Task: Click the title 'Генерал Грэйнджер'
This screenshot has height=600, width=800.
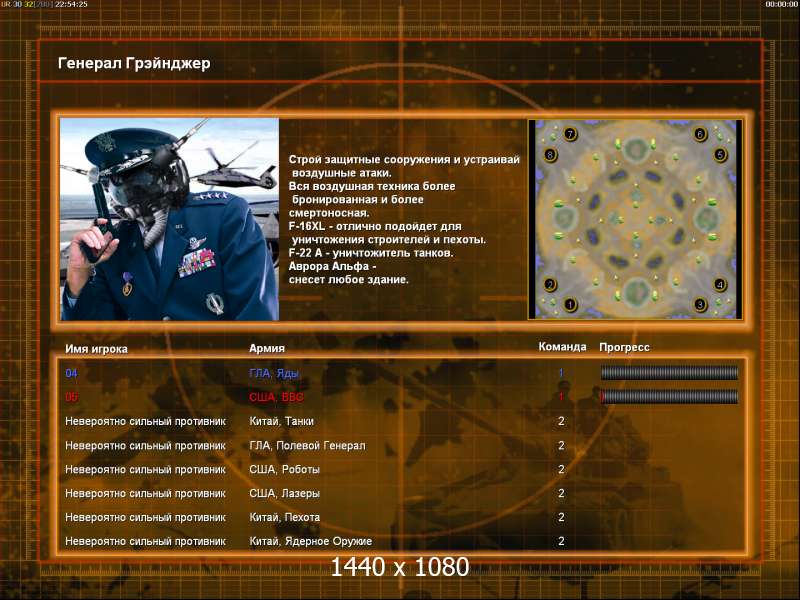Action: click(134, 63)
